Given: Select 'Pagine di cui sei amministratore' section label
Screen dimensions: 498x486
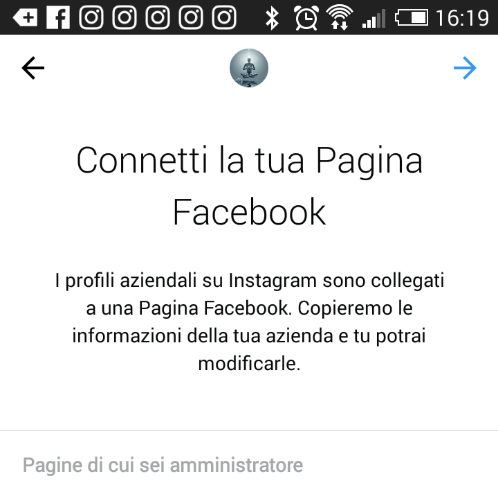Looking at the screenshot, I should click(x=163, y=465).
